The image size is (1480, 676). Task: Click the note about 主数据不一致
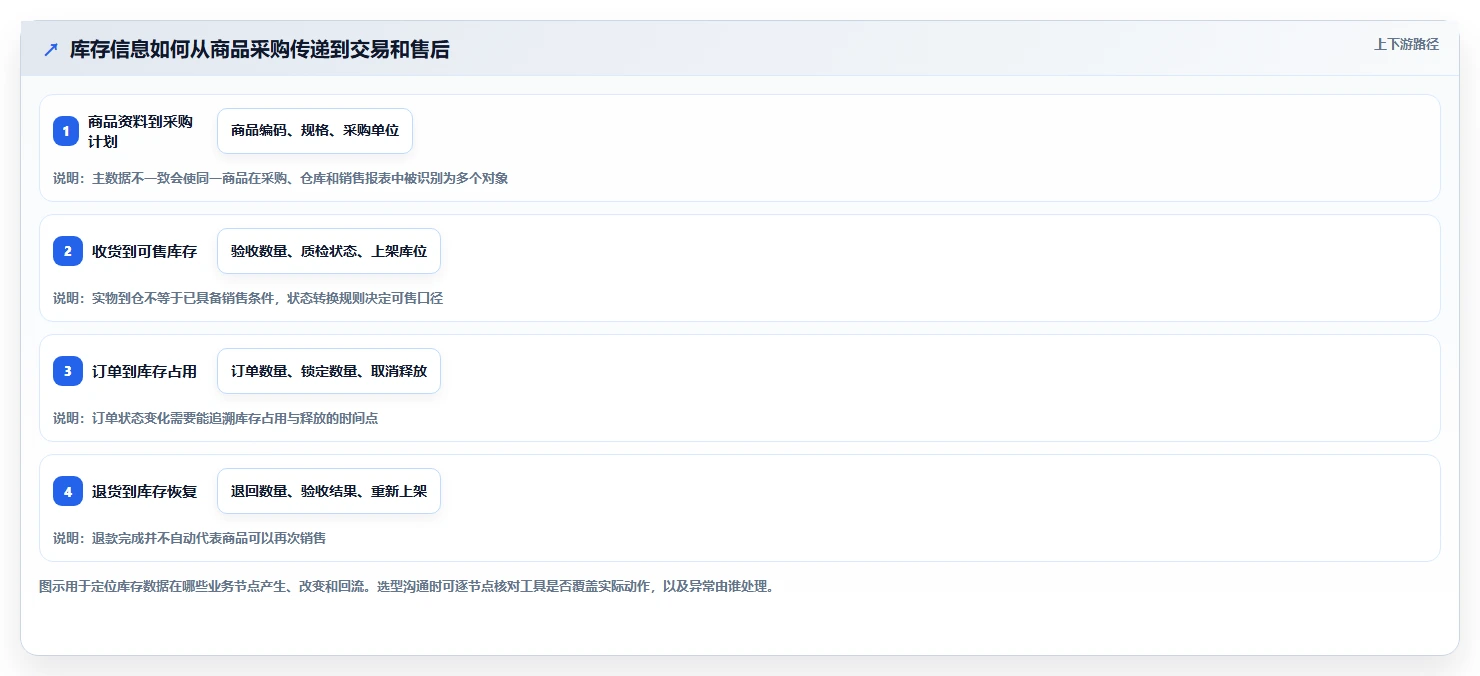click(281, 178)
